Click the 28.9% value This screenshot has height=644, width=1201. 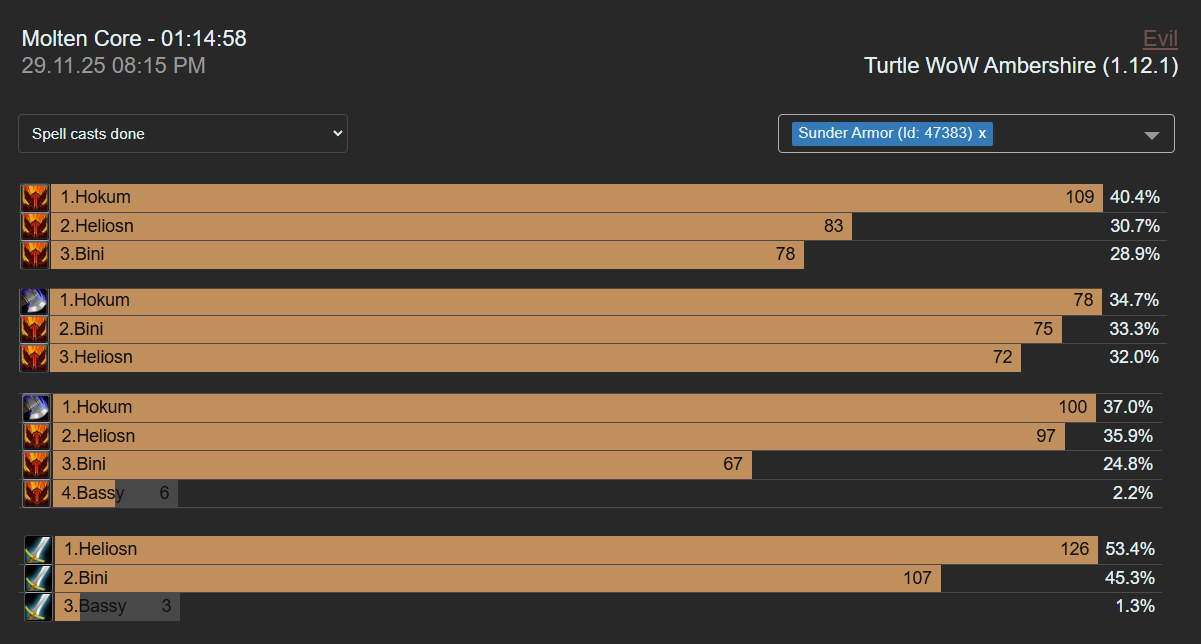point(1135,255)
